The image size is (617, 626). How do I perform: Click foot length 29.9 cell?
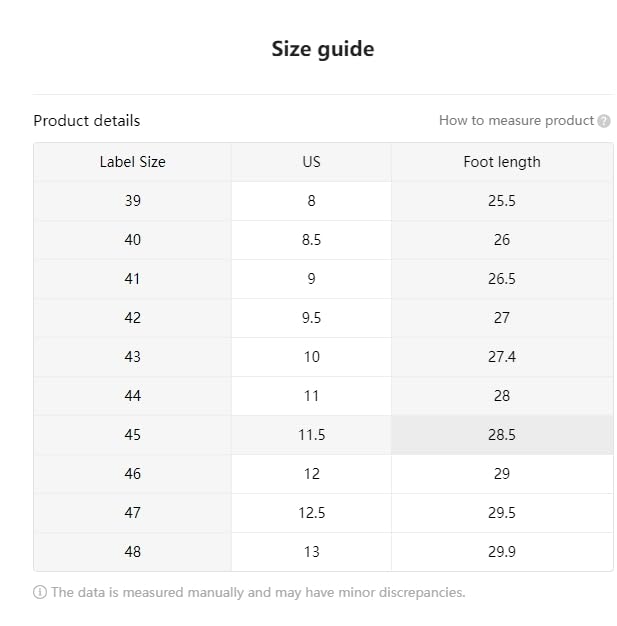[502, 552]
